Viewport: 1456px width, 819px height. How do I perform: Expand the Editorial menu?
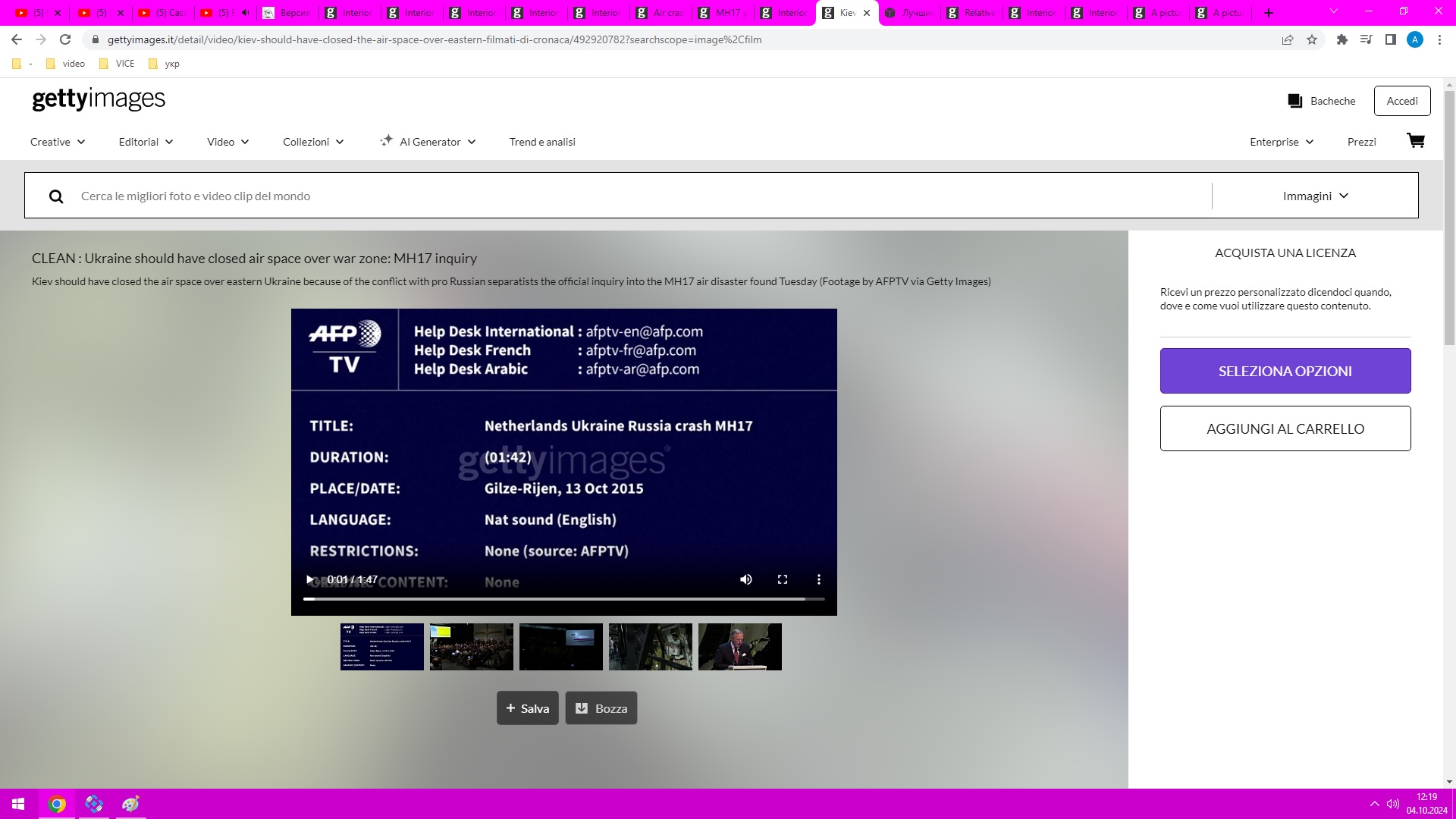[x=146, y=142]
